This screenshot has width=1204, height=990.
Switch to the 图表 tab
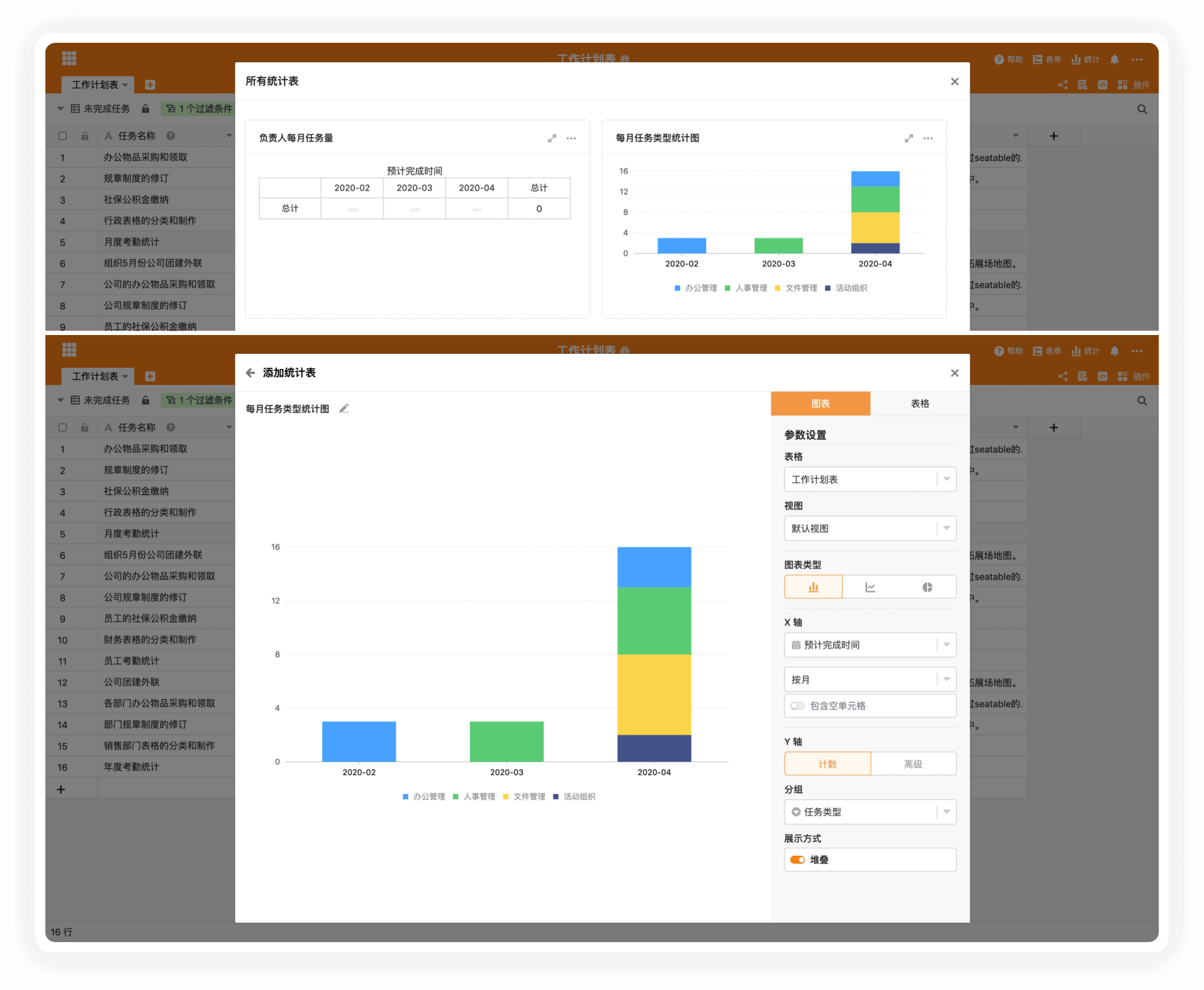pyautogui.click(x=820, y=404)
